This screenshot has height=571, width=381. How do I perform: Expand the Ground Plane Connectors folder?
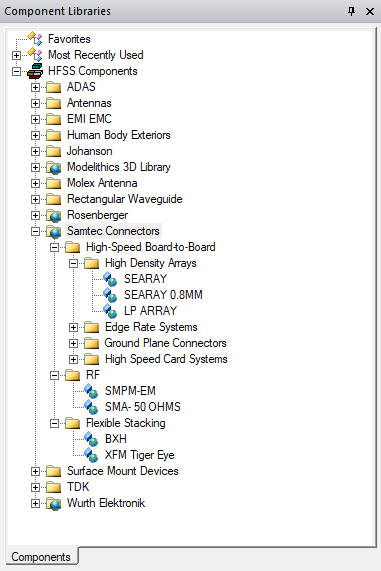click(73, 344)
